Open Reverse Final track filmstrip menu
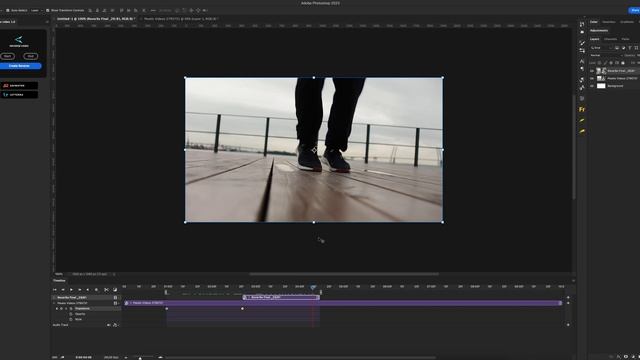This screenshot has width=640, height=360. (x=116, y=298)
